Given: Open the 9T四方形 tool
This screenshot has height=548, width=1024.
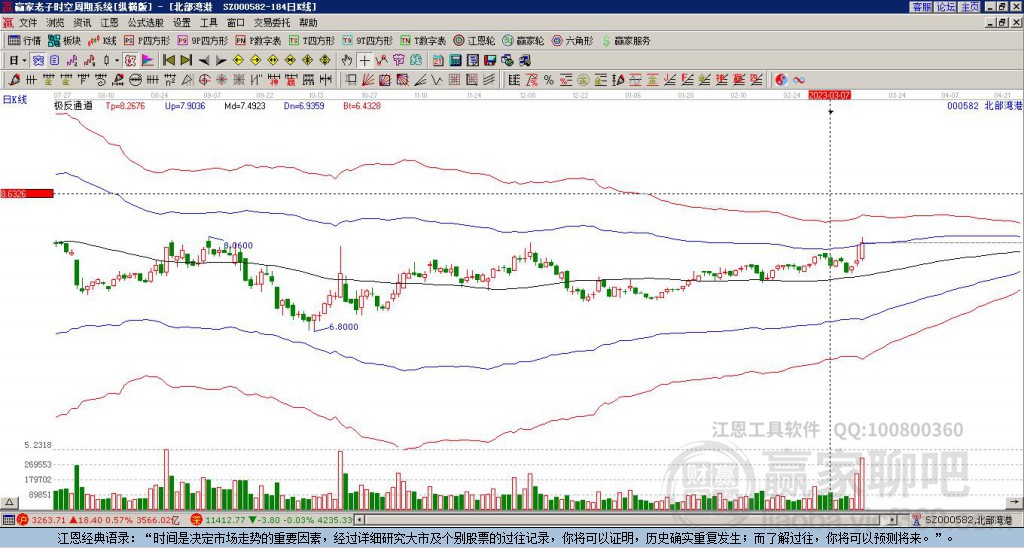Looking at the screenshot, I should point(368,41).
